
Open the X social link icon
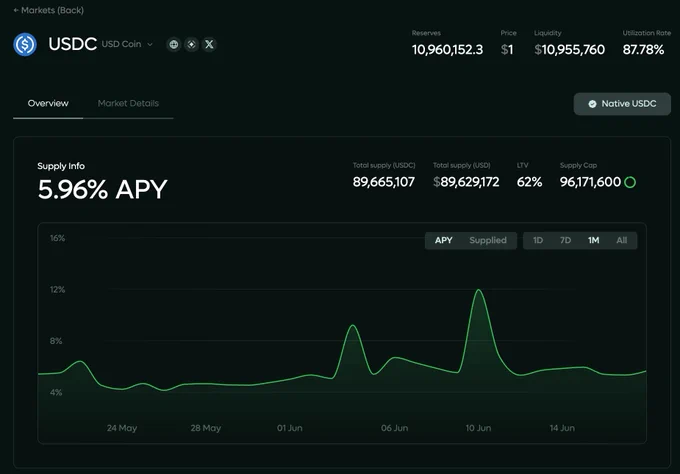pyautogui.click(x=209, y=44)
